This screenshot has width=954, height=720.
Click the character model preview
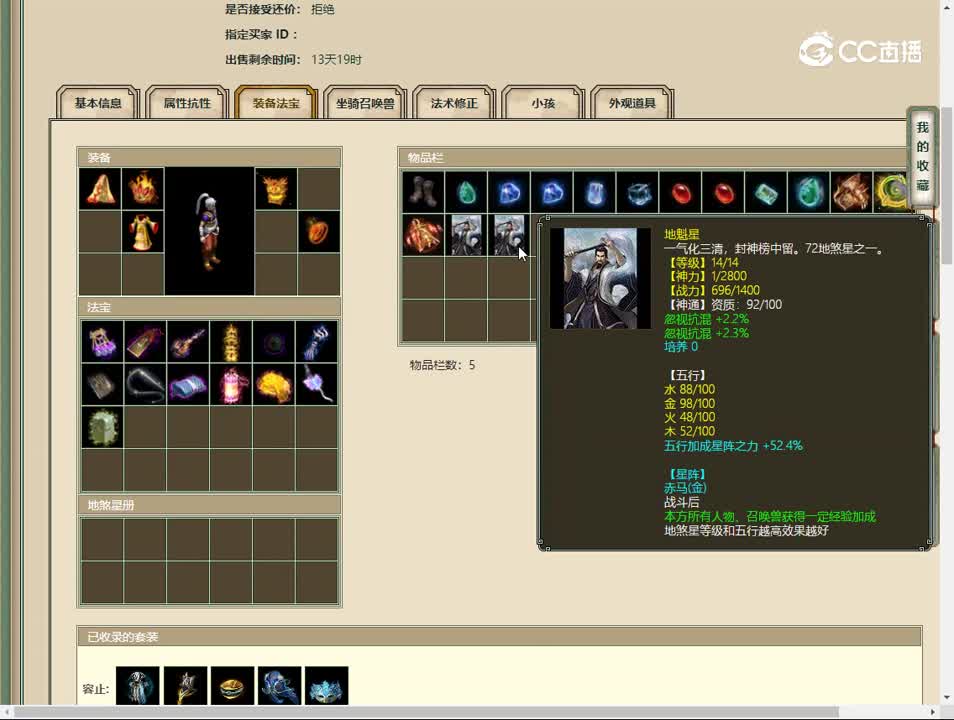[208, 230]
